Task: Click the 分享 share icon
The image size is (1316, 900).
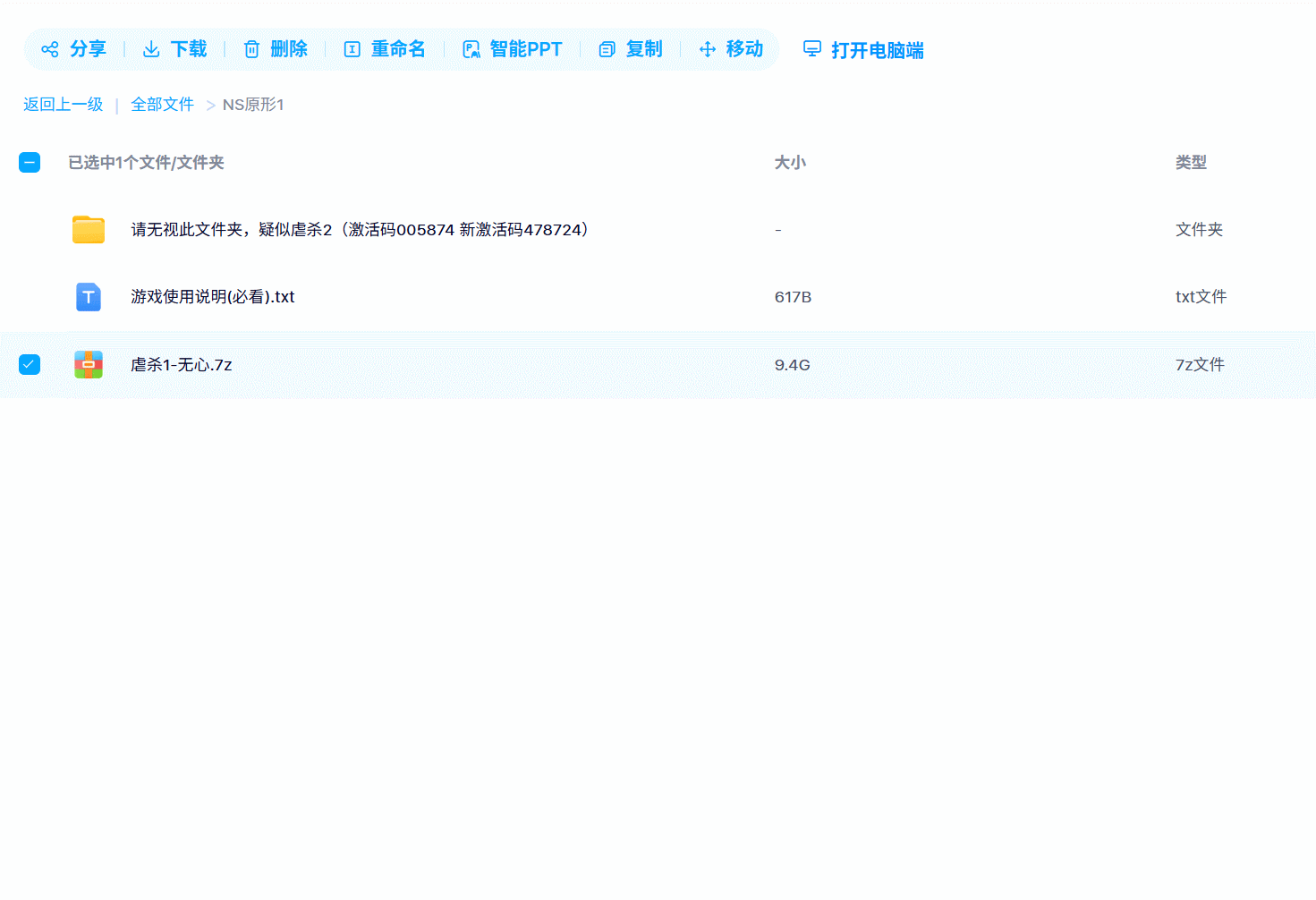Action: click(48, 49)
